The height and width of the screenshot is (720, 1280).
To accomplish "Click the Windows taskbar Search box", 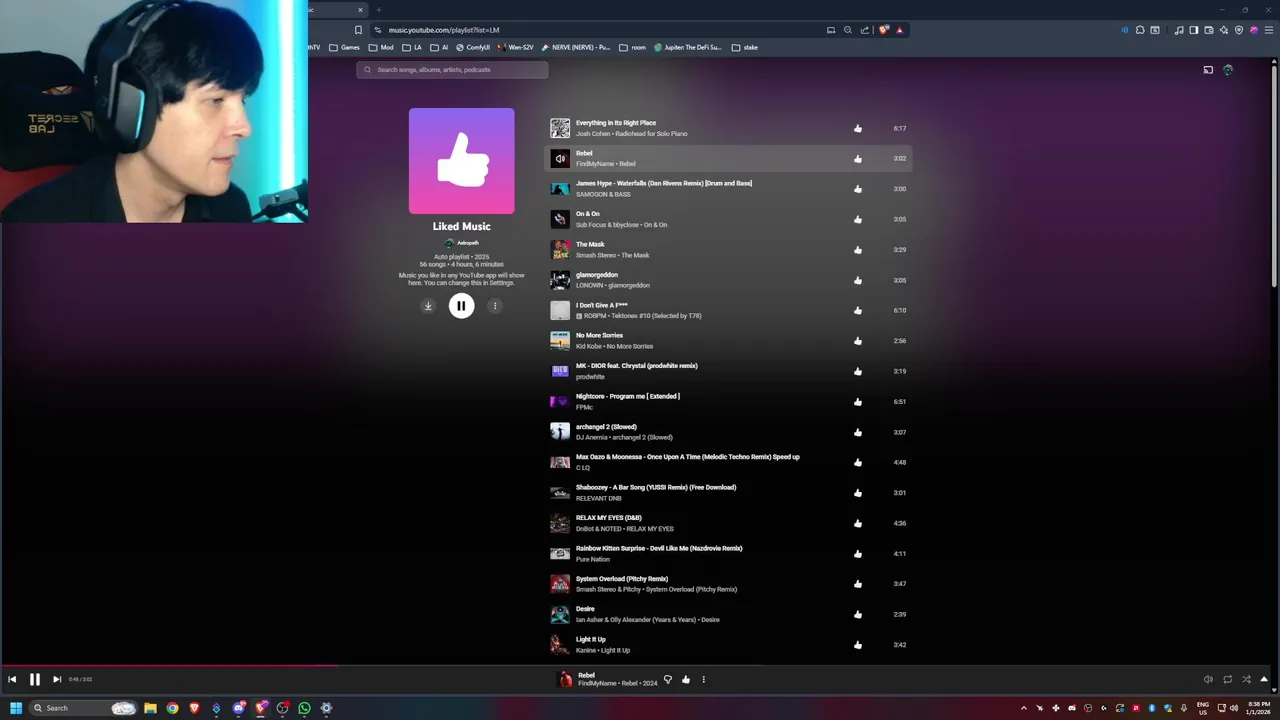I will [84, 708].
